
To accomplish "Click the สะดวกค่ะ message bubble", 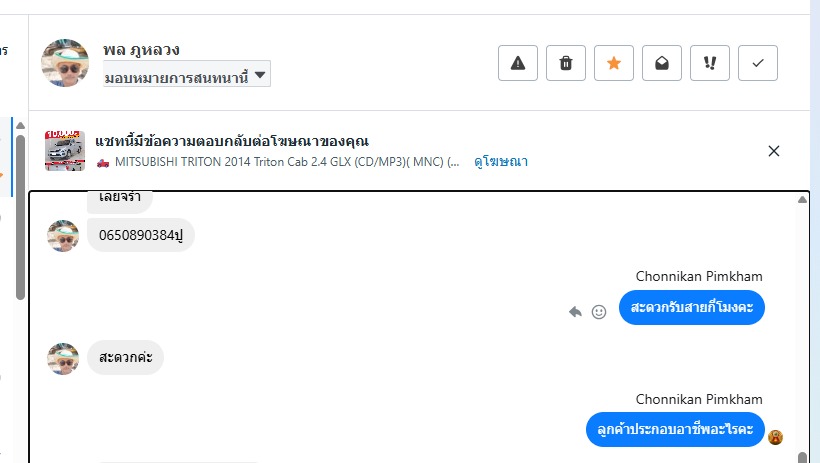I will [x=125, y=357].
